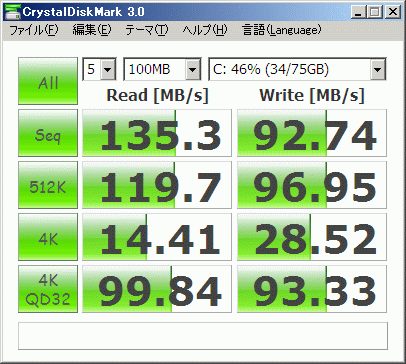The height and width of the screenshot is (364, 406).
Task: Start the 512K benchmark test
Action: (48, 185)
